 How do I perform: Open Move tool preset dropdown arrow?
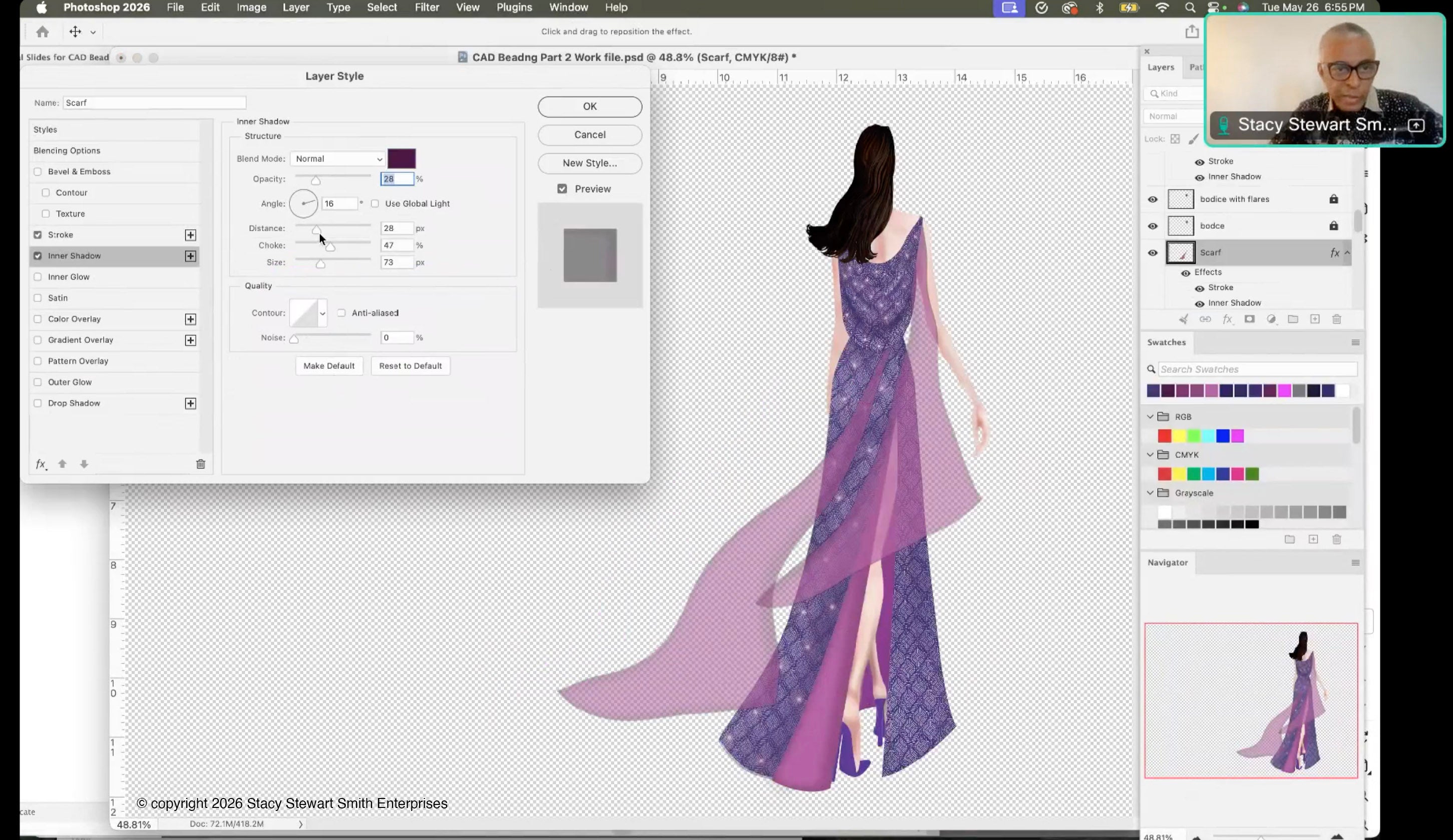tap(93, 32)
